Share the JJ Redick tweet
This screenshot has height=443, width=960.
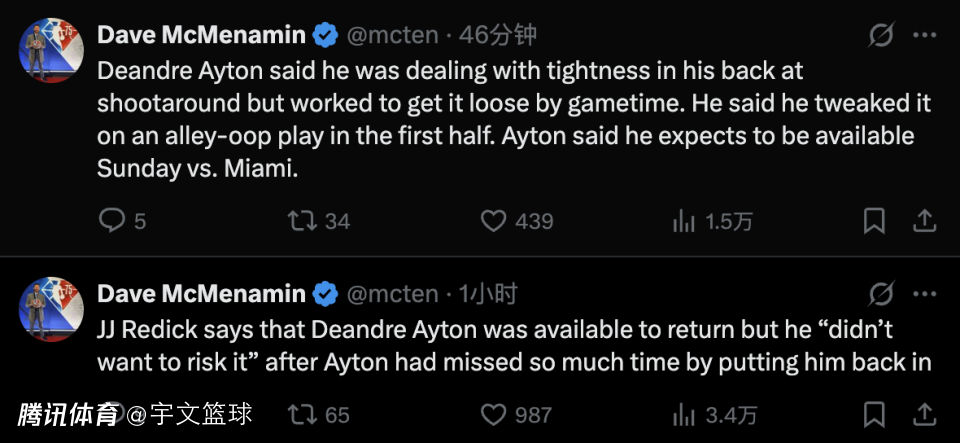click(x=925, y=414)
